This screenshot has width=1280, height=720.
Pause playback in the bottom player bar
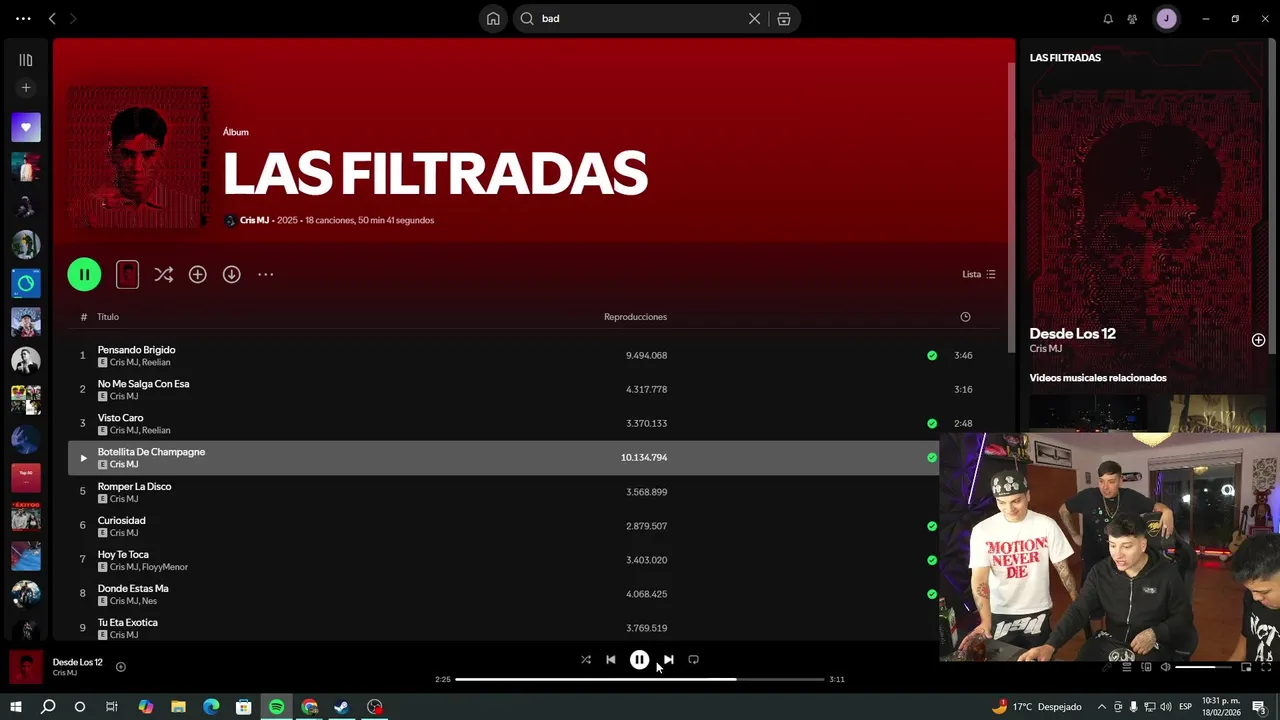[640, 660]
